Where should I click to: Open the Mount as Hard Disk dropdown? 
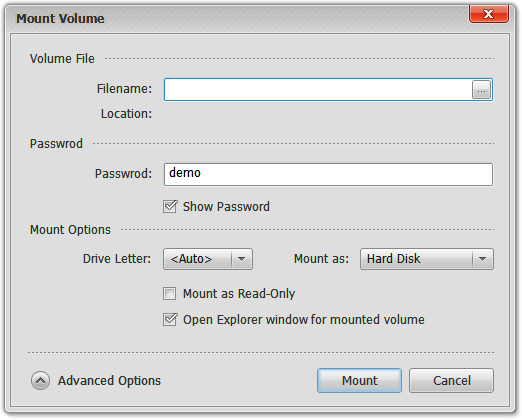pos(427,259)
